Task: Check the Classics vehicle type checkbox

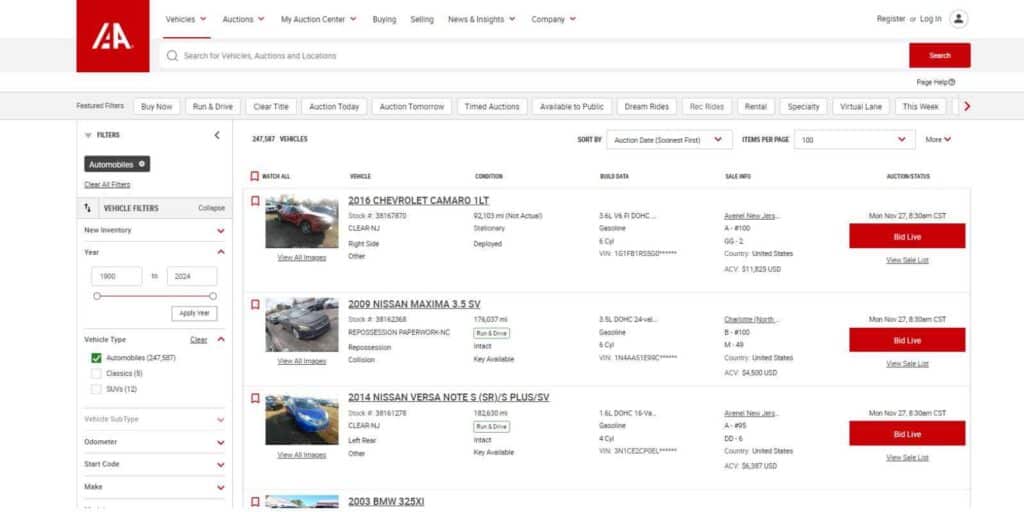Action: click(x=96, y=374)
